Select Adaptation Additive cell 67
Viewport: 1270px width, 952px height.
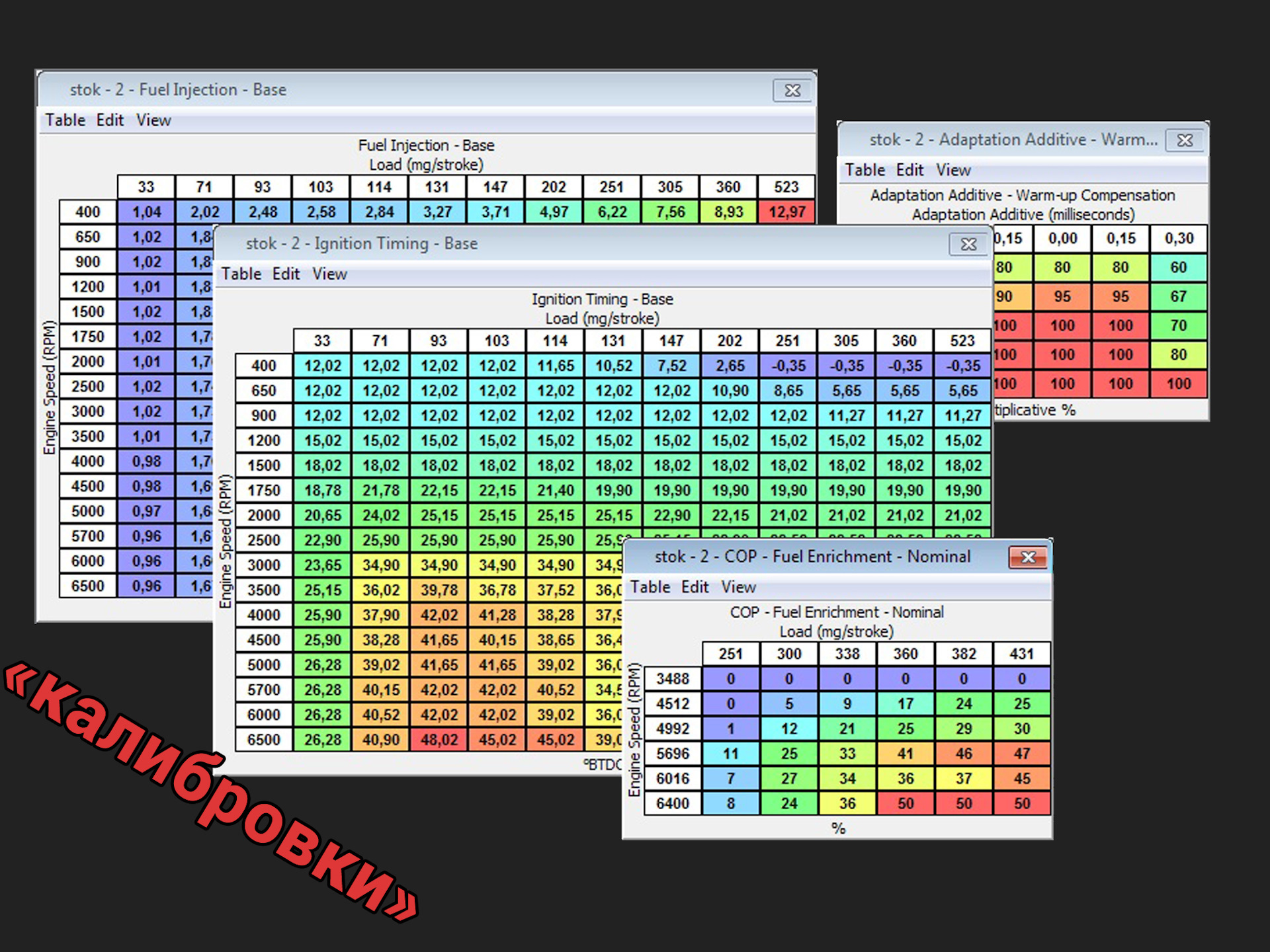pos(1178,297)
